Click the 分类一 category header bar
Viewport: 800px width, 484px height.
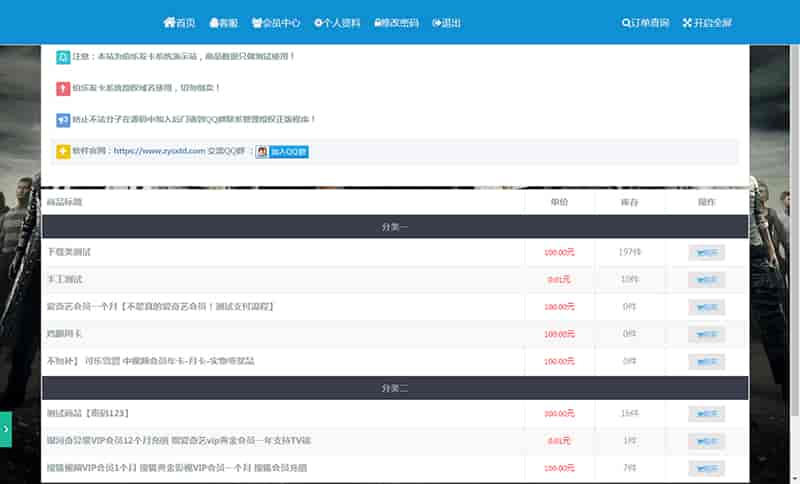click(x=395, y=227)
